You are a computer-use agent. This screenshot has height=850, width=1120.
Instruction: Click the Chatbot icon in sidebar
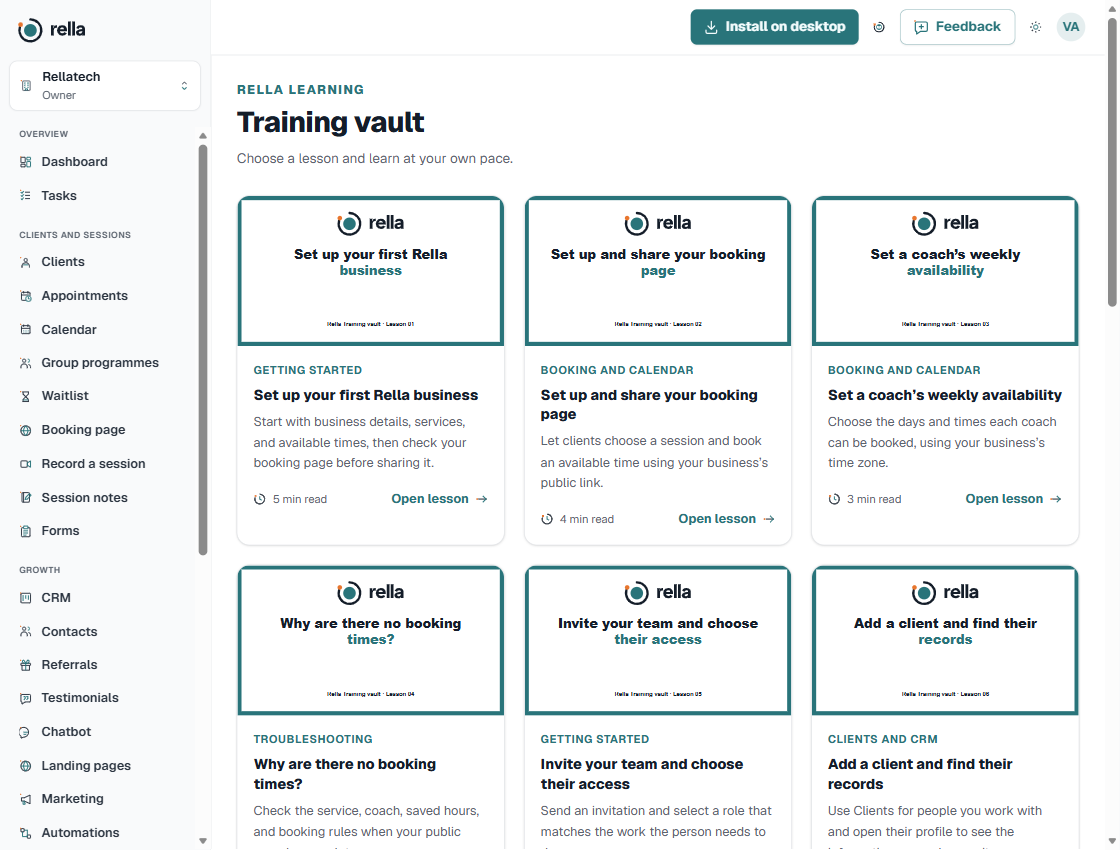tap(26, 732)
